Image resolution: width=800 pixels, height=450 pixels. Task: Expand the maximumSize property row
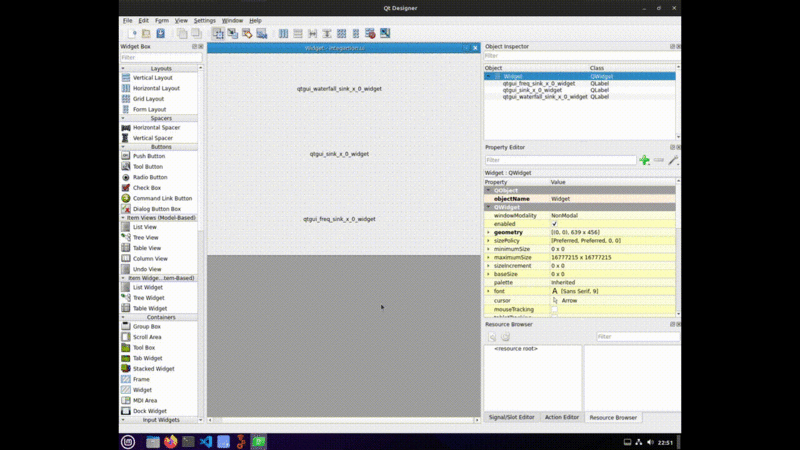coord(488,258)
